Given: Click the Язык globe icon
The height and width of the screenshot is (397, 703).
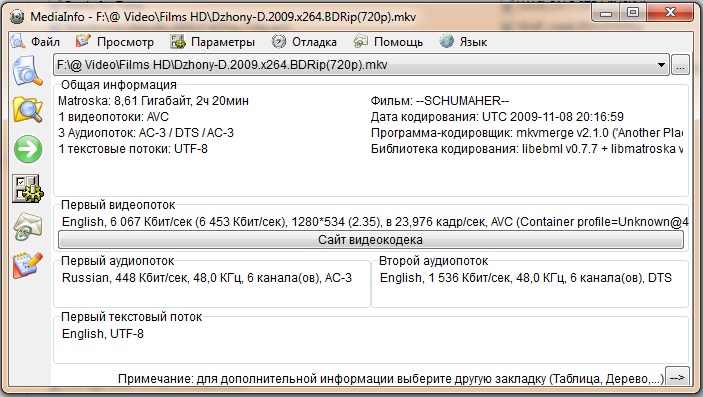Looking at the screenshot, I should [447, 41].
